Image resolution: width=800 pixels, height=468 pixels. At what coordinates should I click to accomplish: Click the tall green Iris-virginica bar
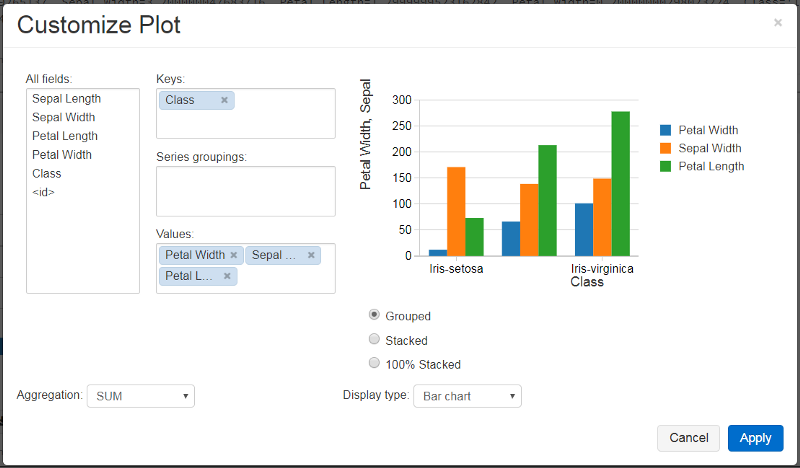620,184
